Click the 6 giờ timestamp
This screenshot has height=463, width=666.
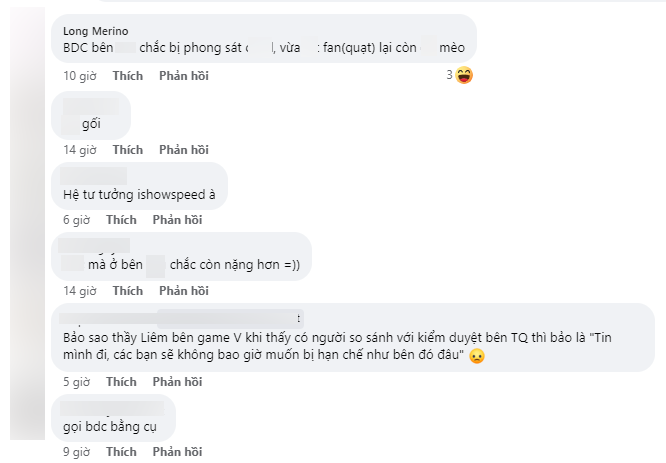76,220
